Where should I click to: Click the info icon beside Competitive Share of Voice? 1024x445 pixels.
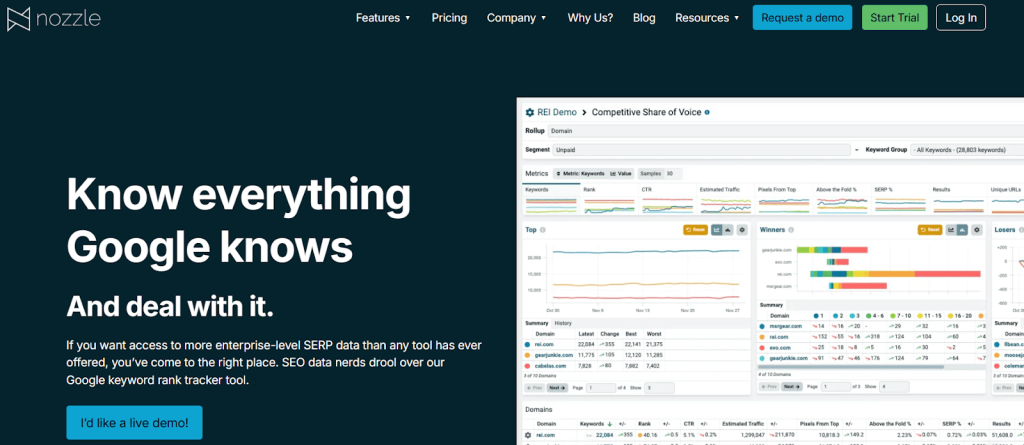point(708,113)
